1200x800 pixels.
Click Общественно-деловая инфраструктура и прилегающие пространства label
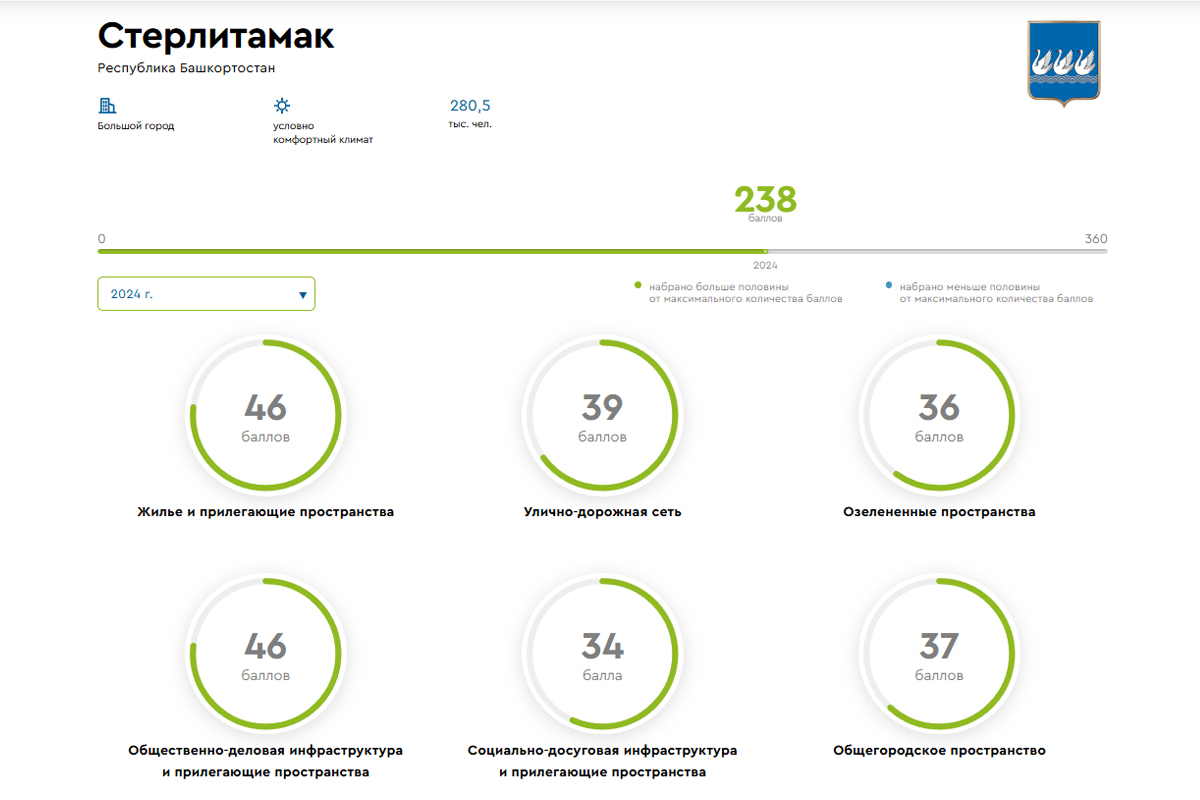(265, 761)
